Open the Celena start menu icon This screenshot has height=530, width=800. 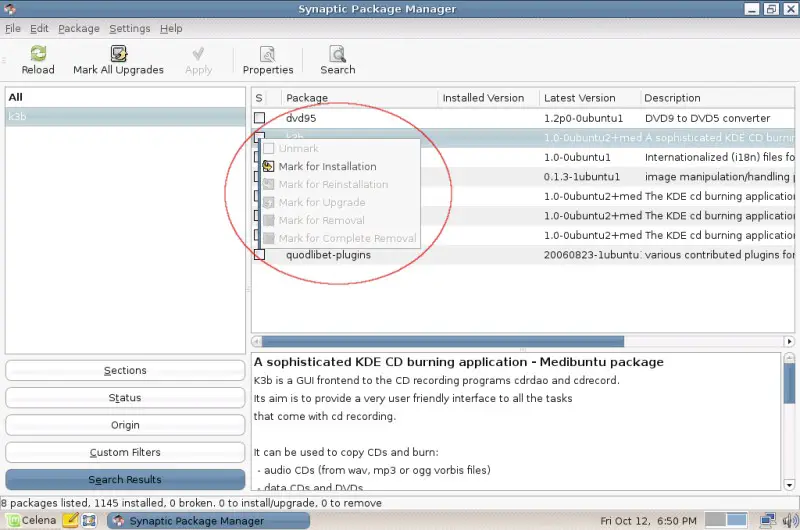[13, 520]
